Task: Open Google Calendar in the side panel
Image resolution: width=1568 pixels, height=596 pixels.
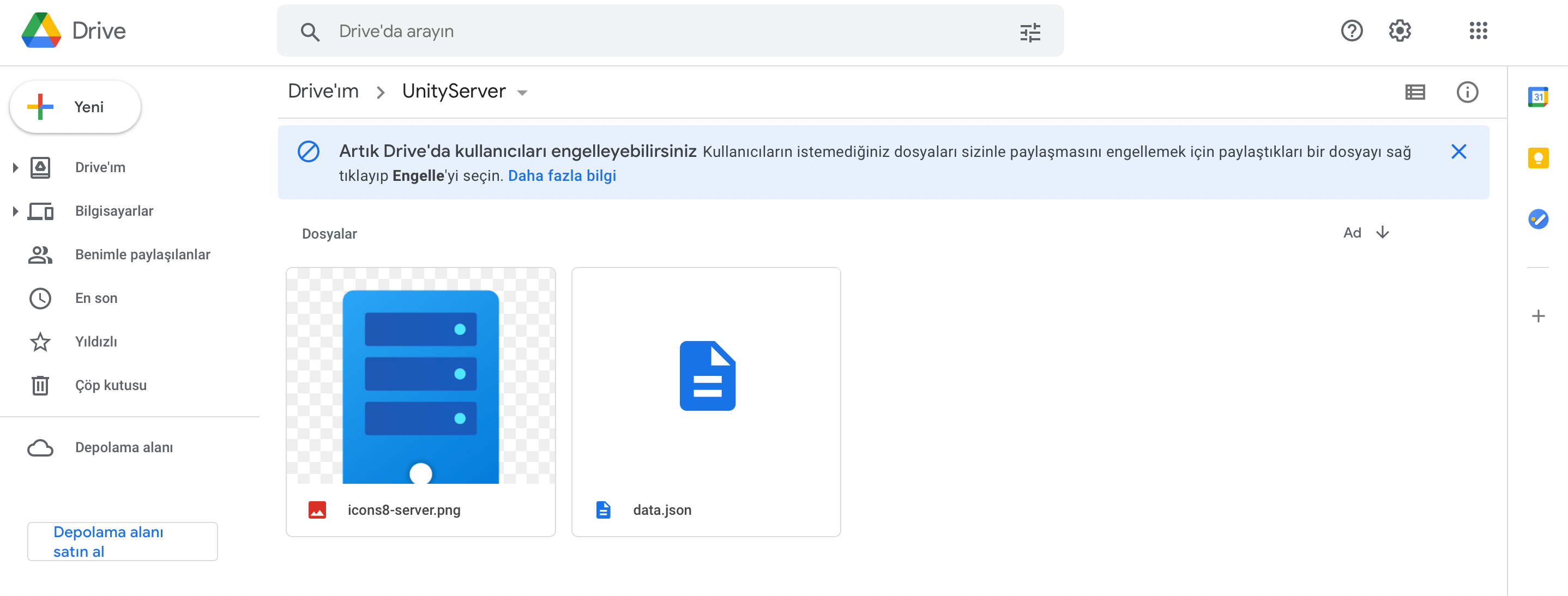Action: [1537, 96]
